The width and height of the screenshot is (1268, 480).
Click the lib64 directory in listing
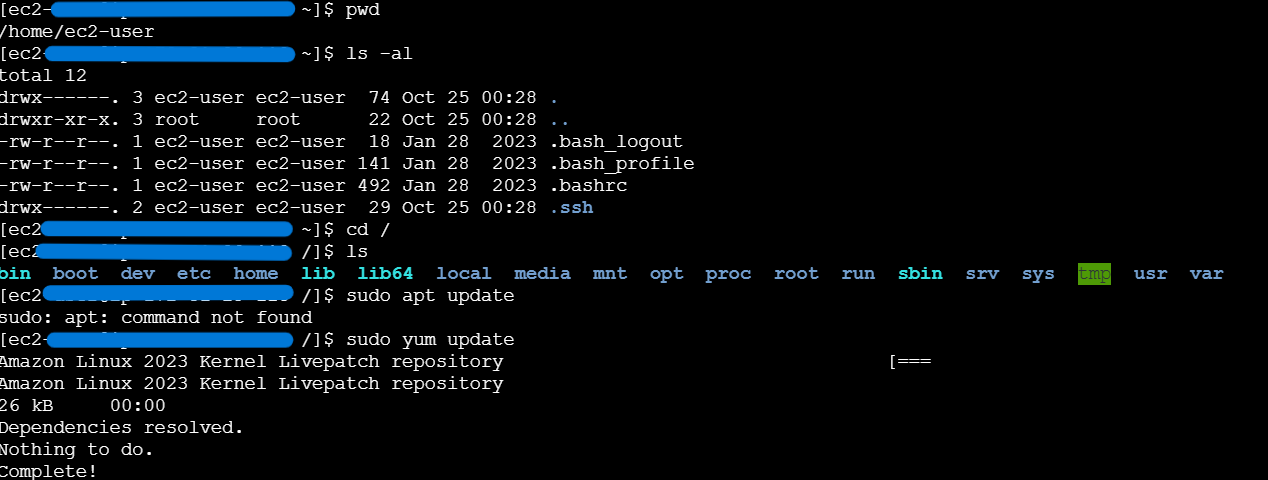coord(385,274)
